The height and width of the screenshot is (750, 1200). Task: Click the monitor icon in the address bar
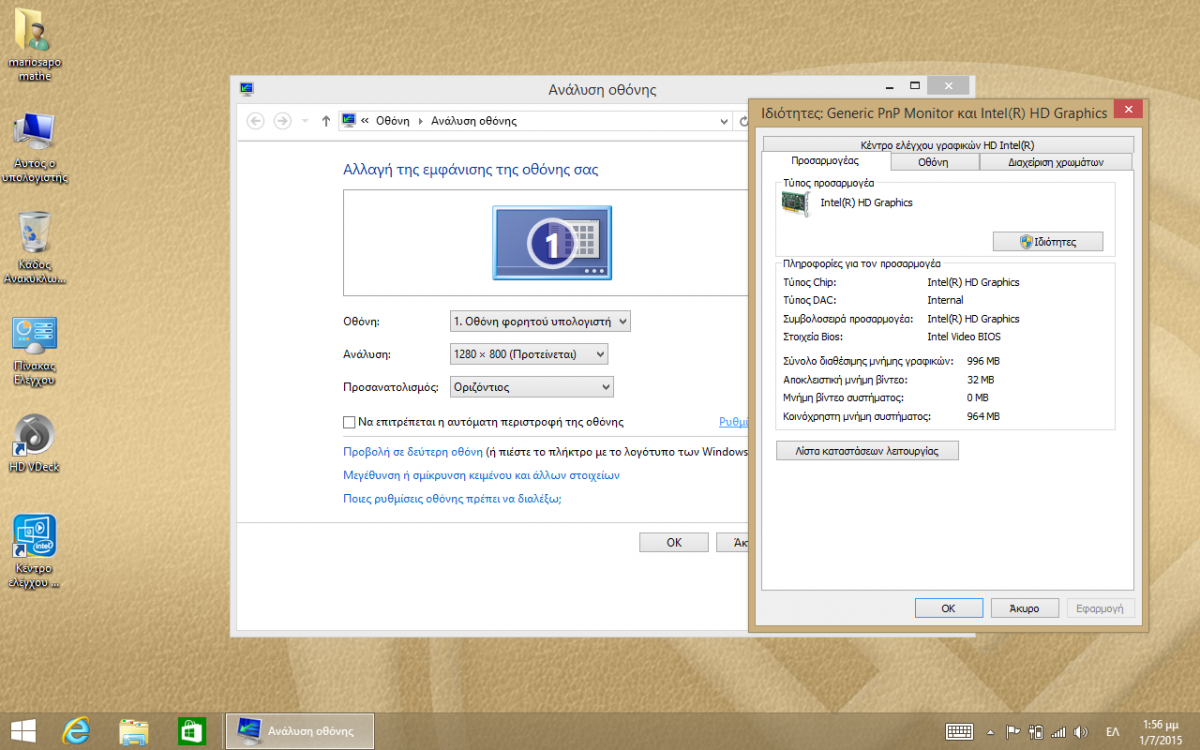[x=349, y=121]
